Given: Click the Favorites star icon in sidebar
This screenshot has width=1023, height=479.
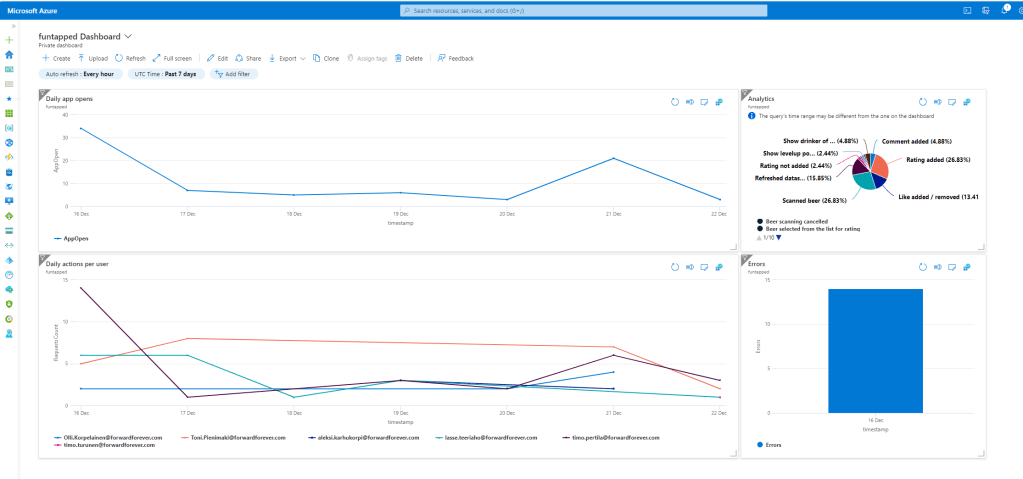Looking at the screenshot, I should 9,99.
